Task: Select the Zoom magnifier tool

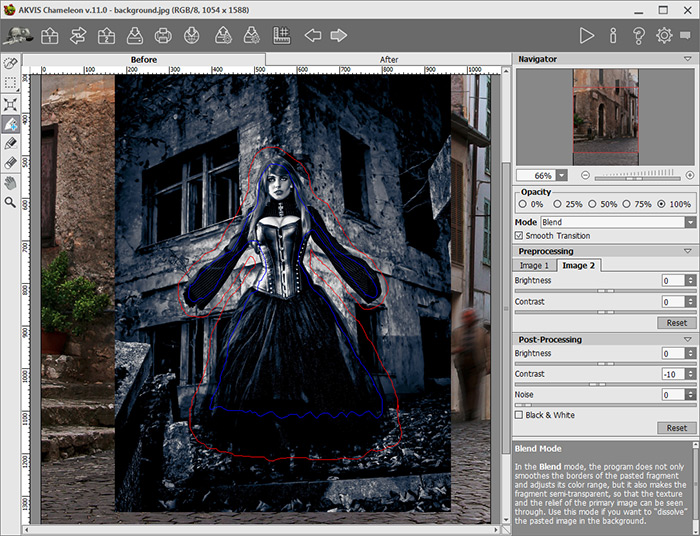Action: pos(10,203)
